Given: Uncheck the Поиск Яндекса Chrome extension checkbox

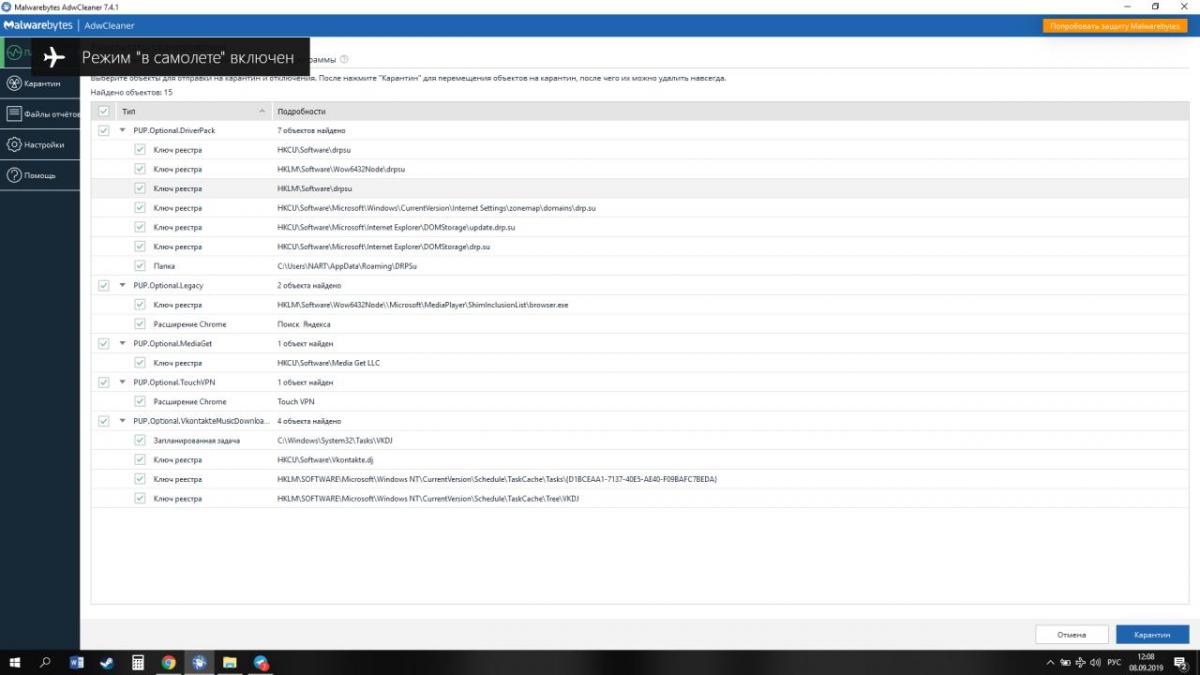Looking at the screenshot, I should (x=140, y=324).
